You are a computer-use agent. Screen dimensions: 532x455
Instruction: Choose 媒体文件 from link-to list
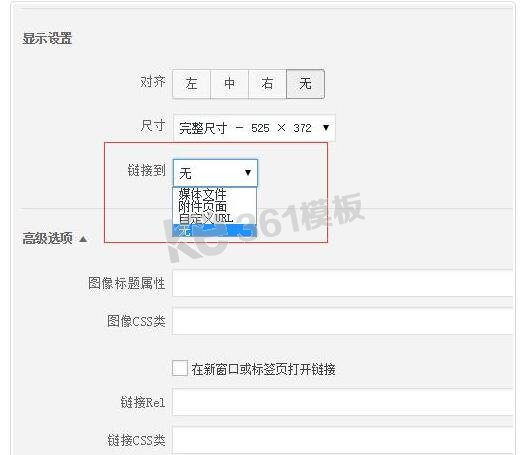214,194
